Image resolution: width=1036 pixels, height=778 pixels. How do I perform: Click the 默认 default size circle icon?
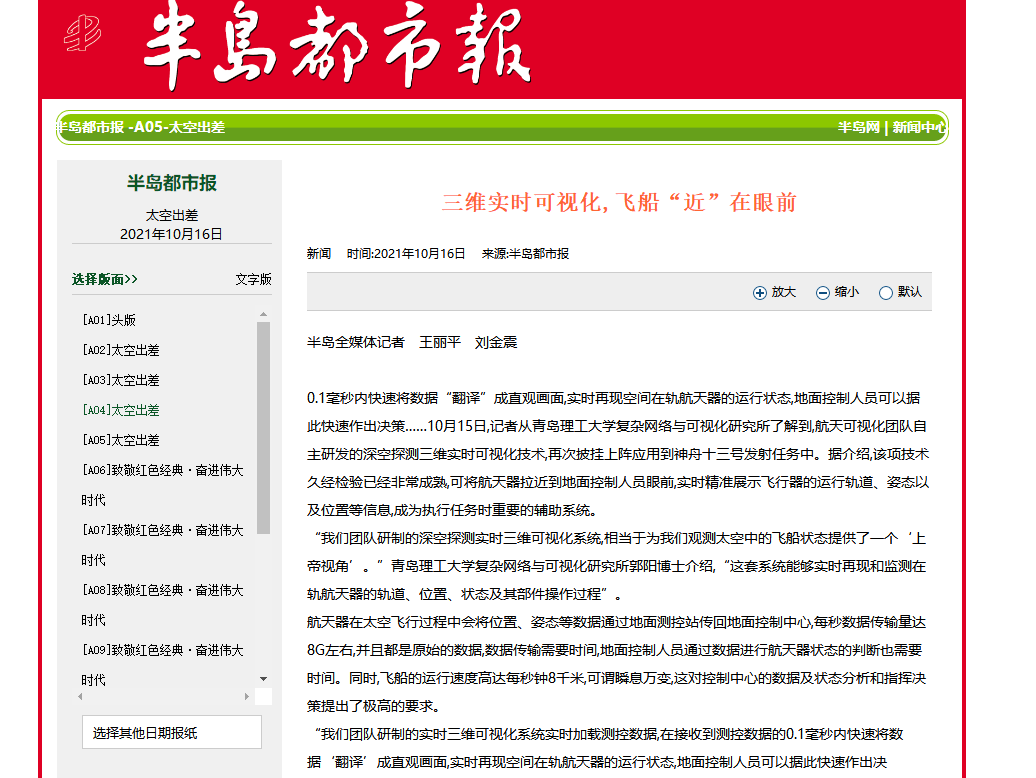click(x=885, y=293)
